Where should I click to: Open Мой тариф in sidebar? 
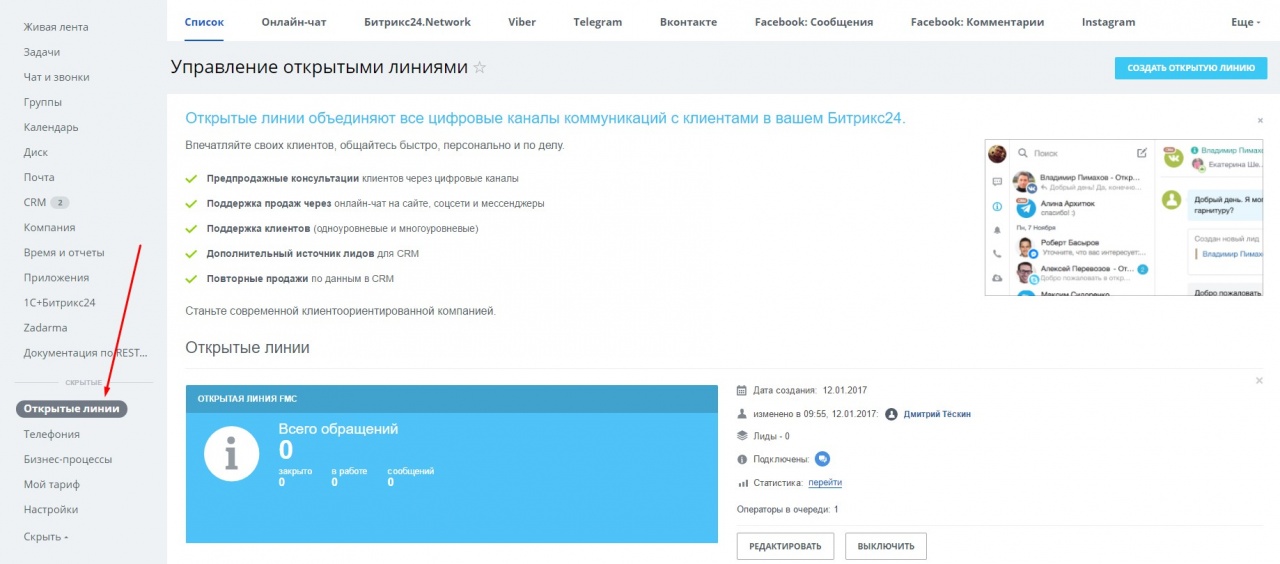(52, 484)
